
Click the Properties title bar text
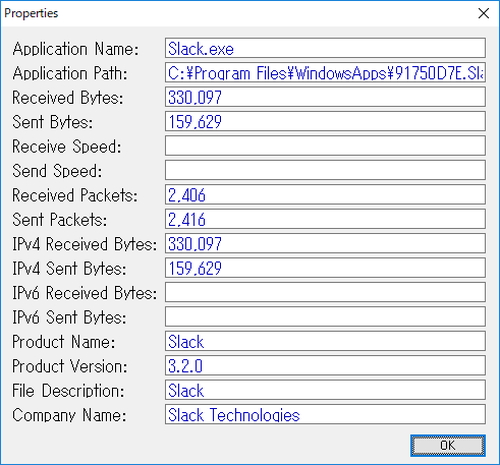[31, 13]
